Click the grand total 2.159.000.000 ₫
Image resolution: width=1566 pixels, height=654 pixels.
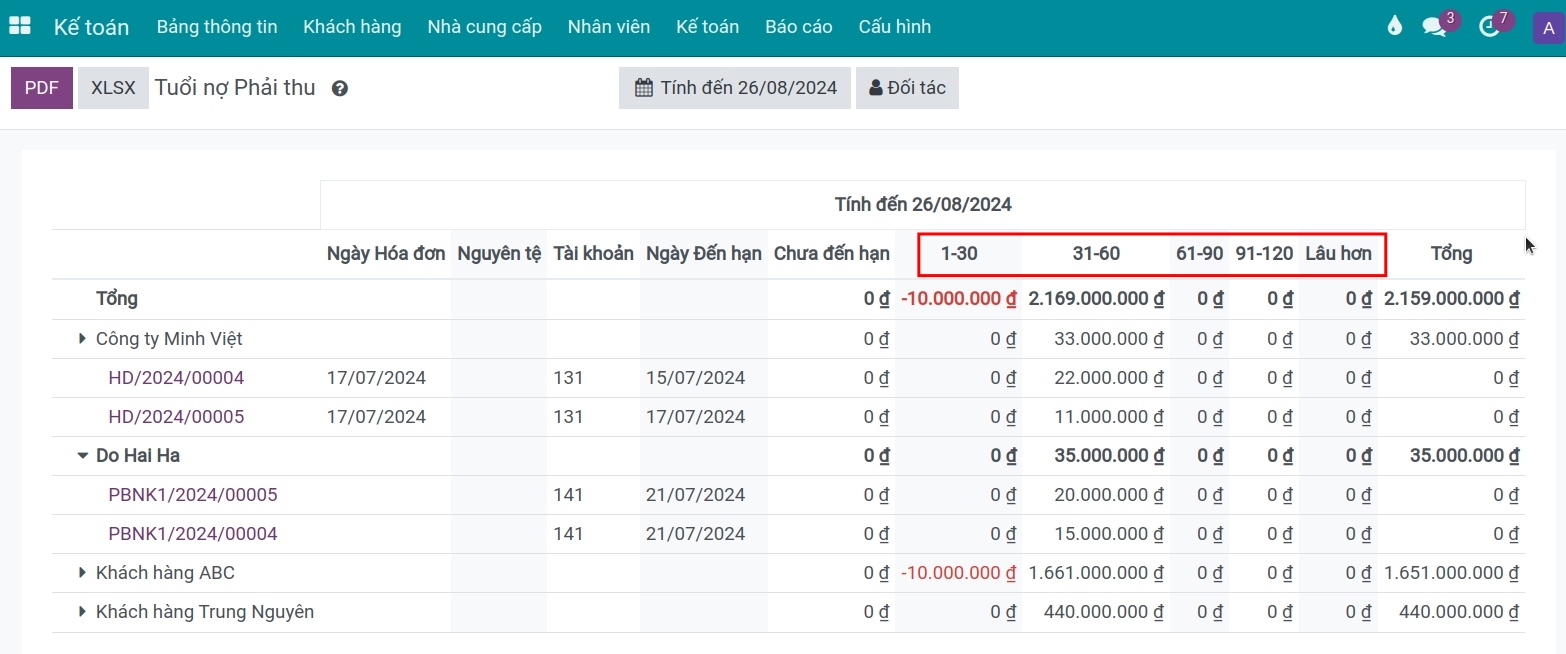tap(1452, 299)
